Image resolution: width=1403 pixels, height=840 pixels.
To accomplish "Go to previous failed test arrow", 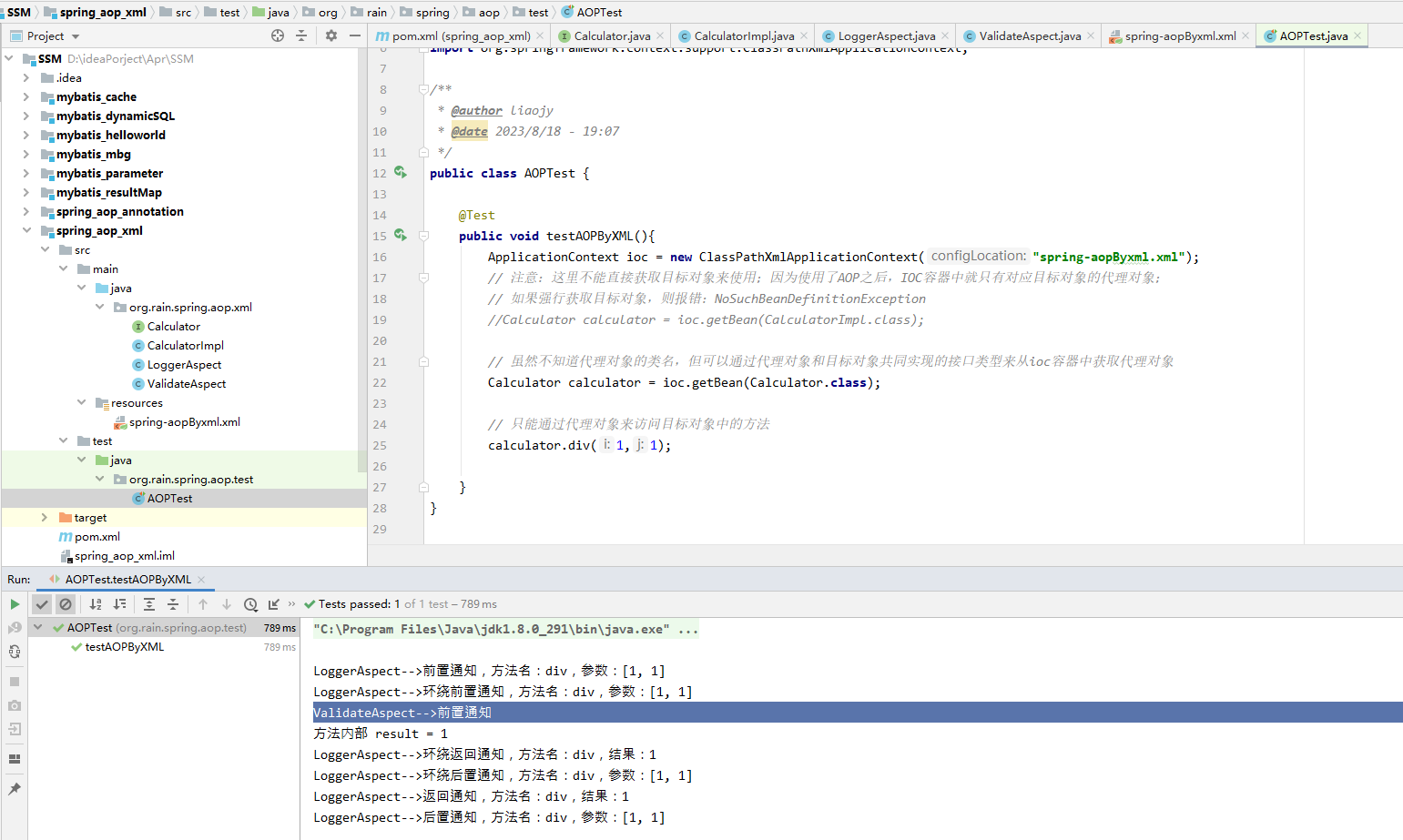I will click(x=203, y=604).
